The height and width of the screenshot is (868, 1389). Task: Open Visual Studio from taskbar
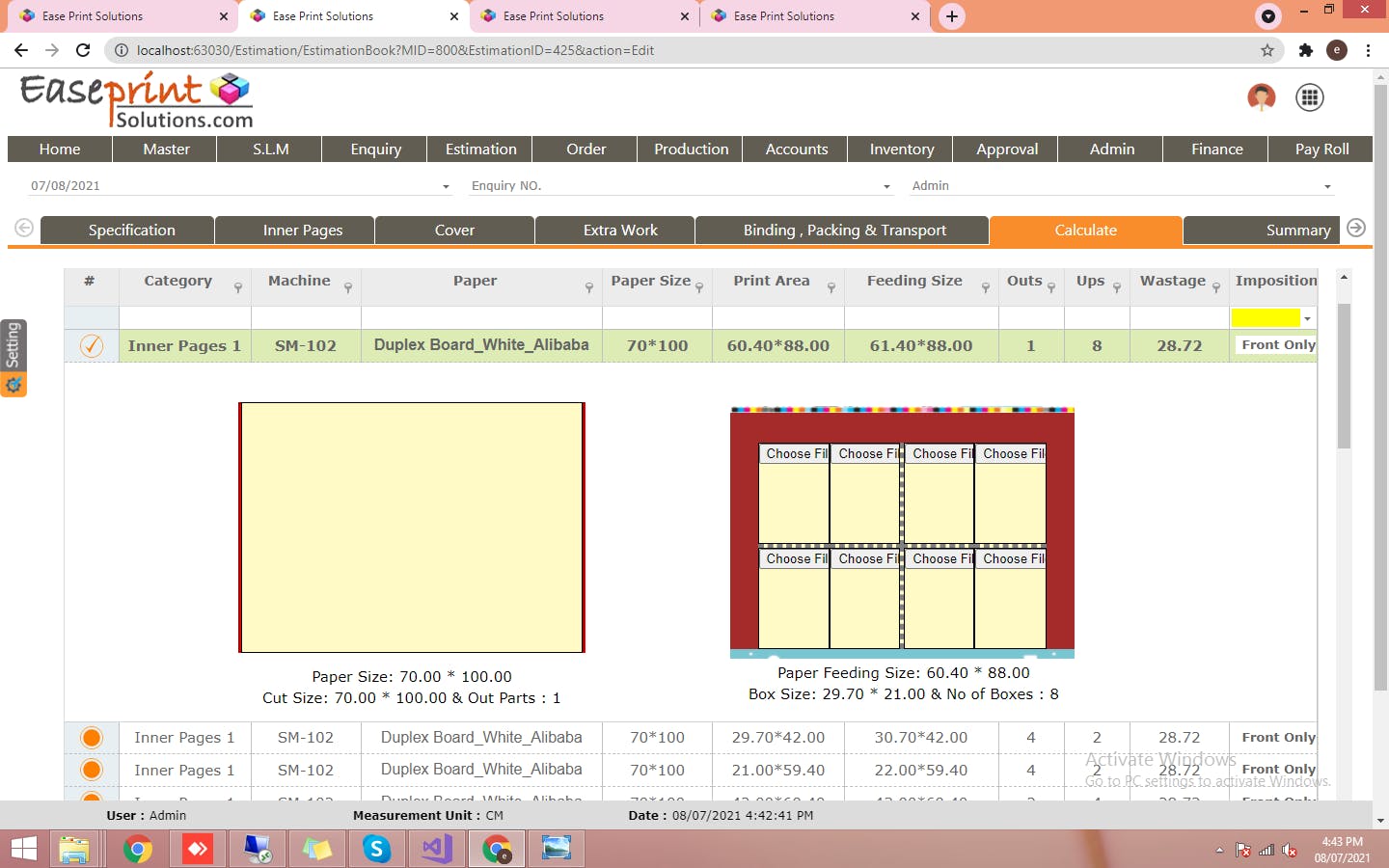(436, 849)
